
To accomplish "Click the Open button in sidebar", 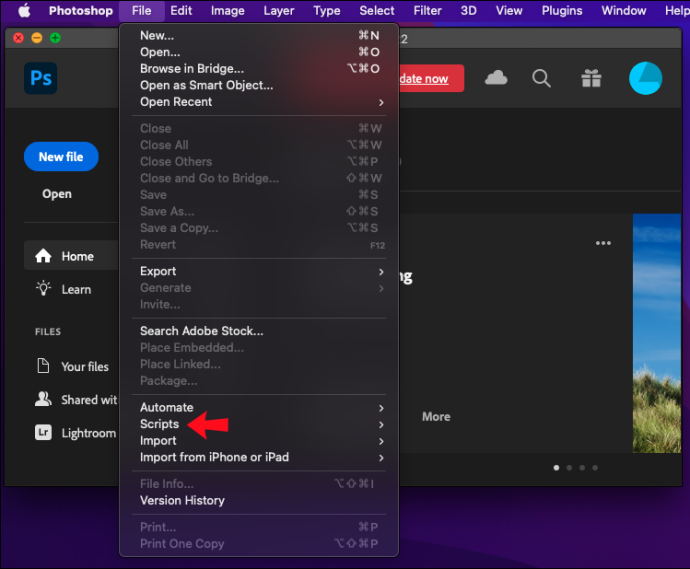I will [57, 194].
